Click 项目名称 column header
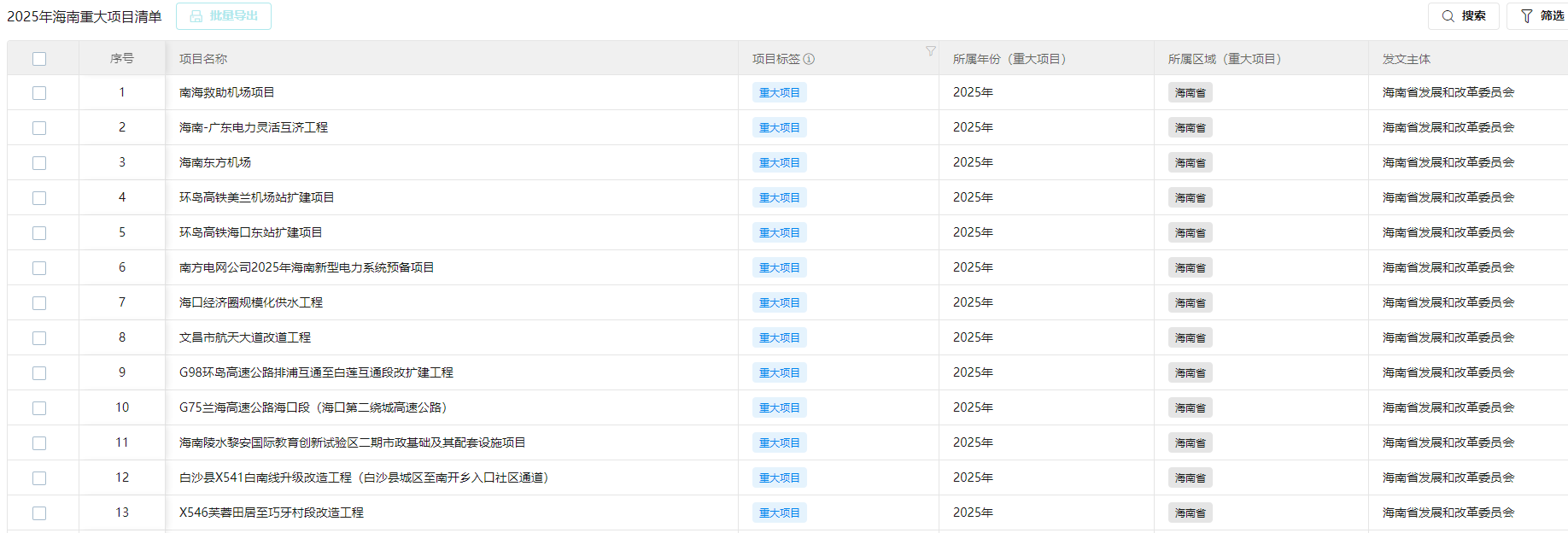The height and width of the screenshot is (533, 1568). pos(203,59)
